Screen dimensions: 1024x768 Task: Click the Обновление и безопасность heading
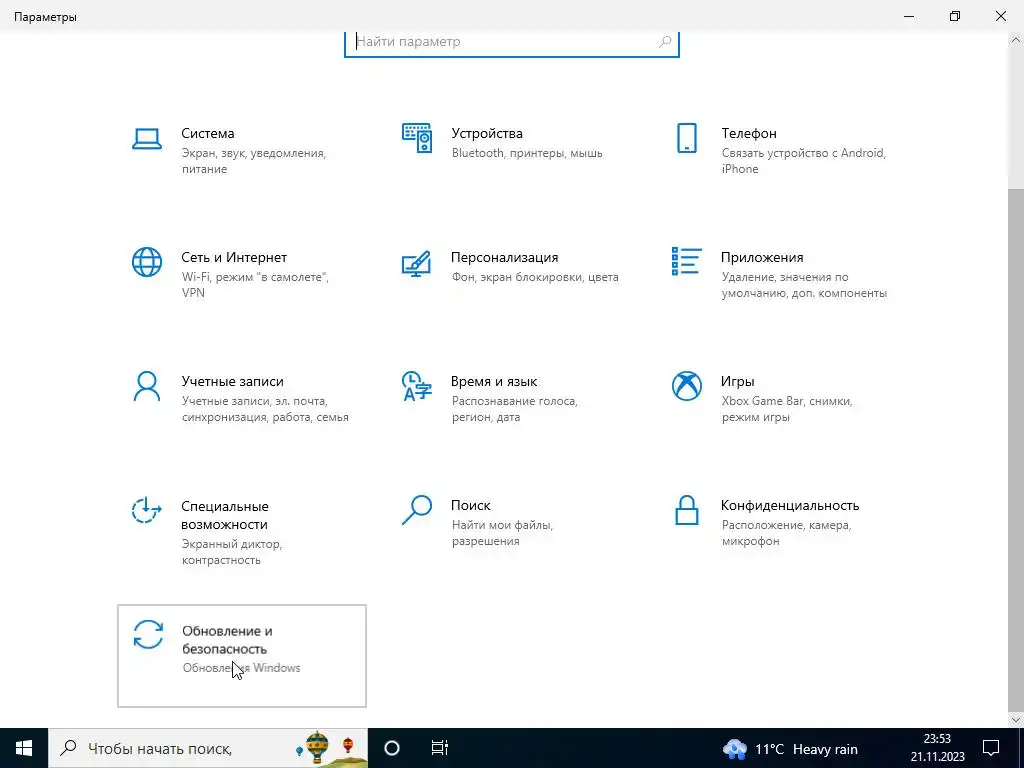pyautogui.click(x=227, y=640)
